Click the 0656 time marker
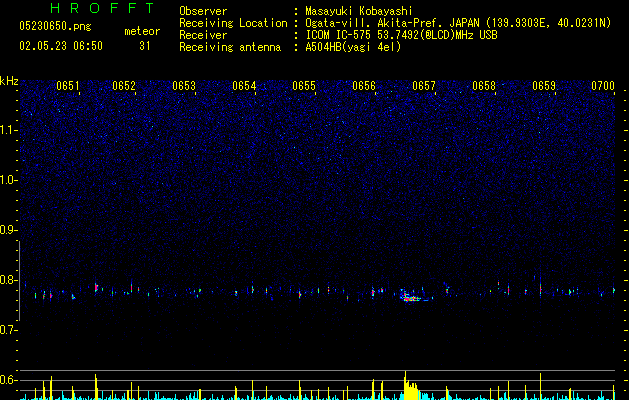The width and height of the screenshot is (629, 400). tap(364, 86)
